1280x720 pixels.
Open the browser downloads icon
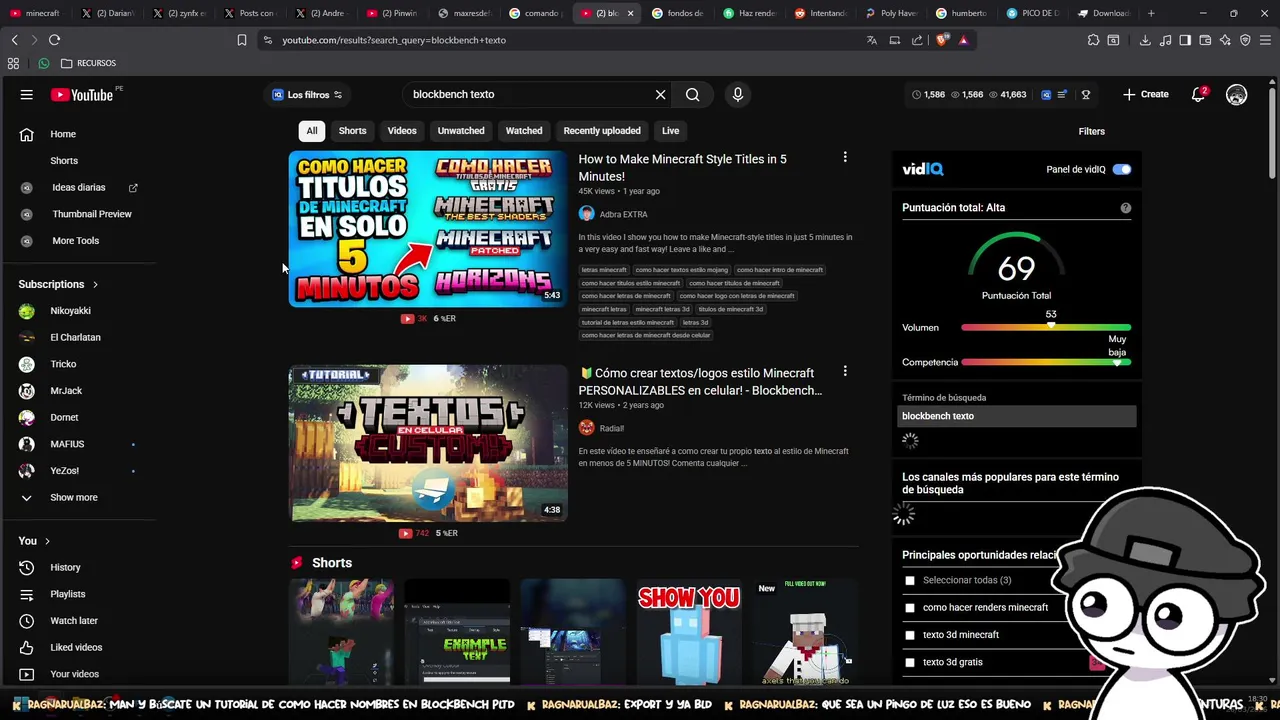[x=1145, y=40]
